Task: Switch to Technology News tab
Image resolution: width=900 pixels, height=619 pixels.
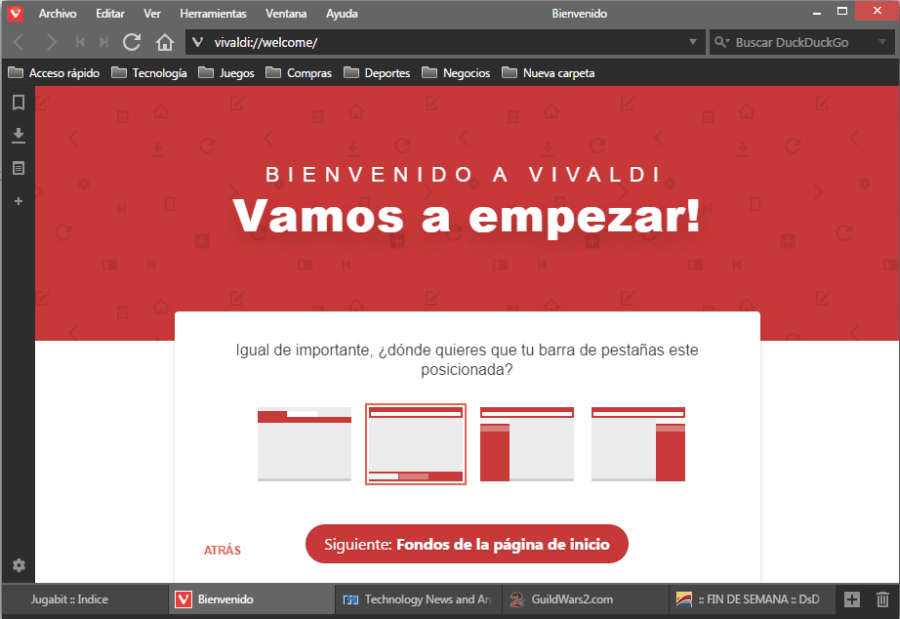Action: pos(418,599)
